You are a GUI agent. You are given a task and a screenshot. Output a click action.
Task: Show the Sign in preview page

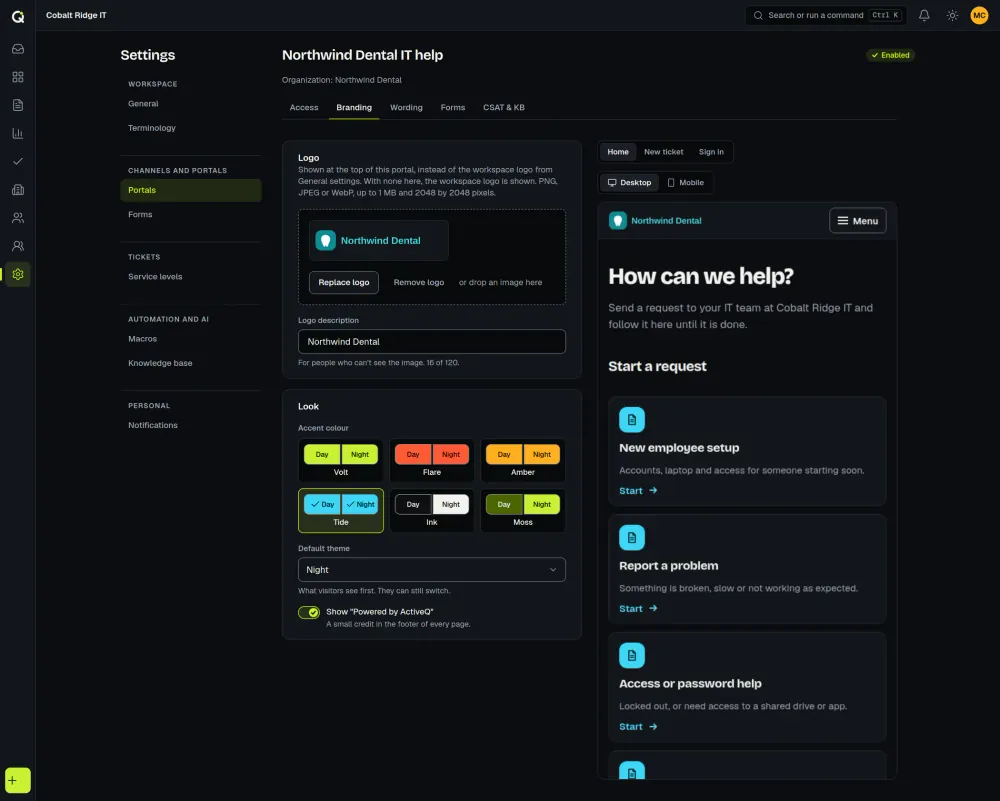tap(711, 152)
